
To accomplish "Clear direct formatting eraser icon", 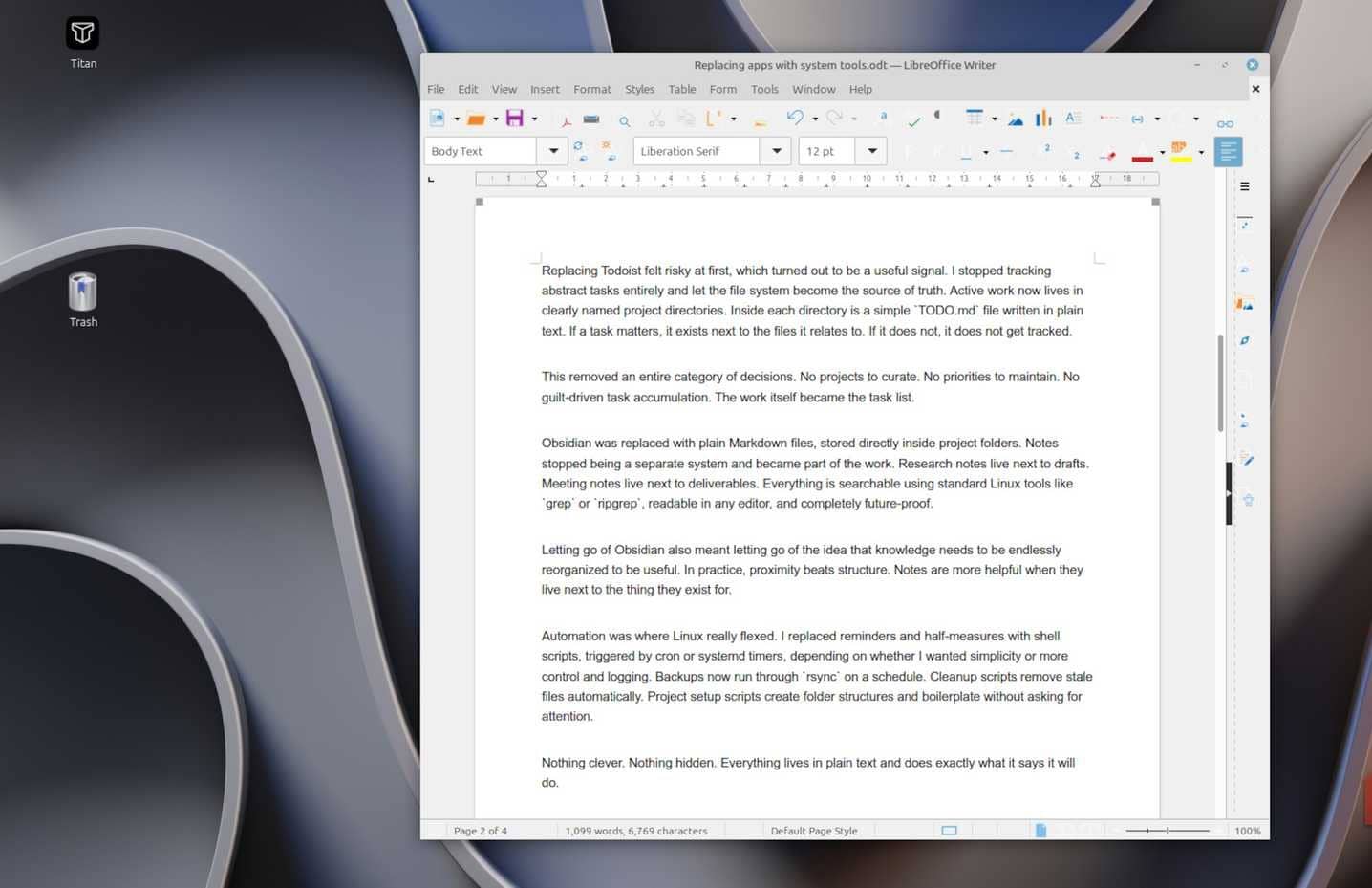I will pyautogui.click(x=1107, y=153).
